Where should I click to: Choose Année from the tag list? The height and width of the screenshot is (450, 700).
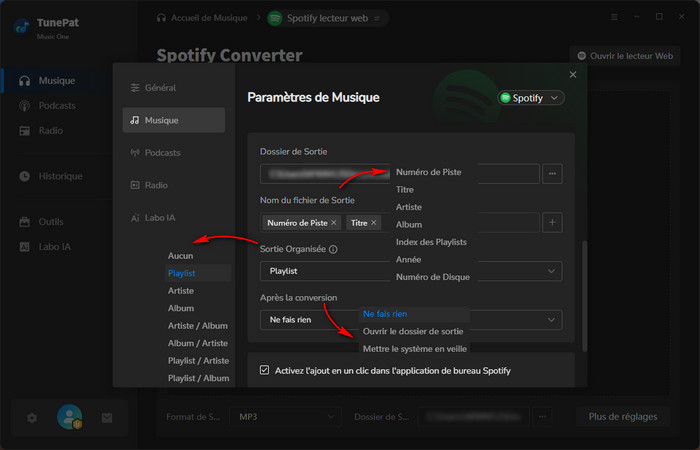[x=408, y=259]
